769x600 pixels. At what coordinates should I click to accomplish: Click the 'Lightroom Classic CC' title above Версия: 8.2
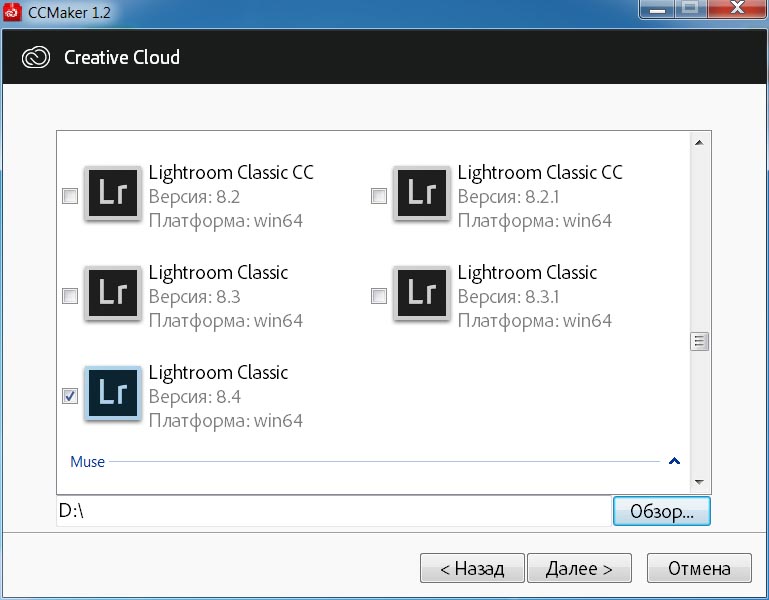[x=231, y=173]
